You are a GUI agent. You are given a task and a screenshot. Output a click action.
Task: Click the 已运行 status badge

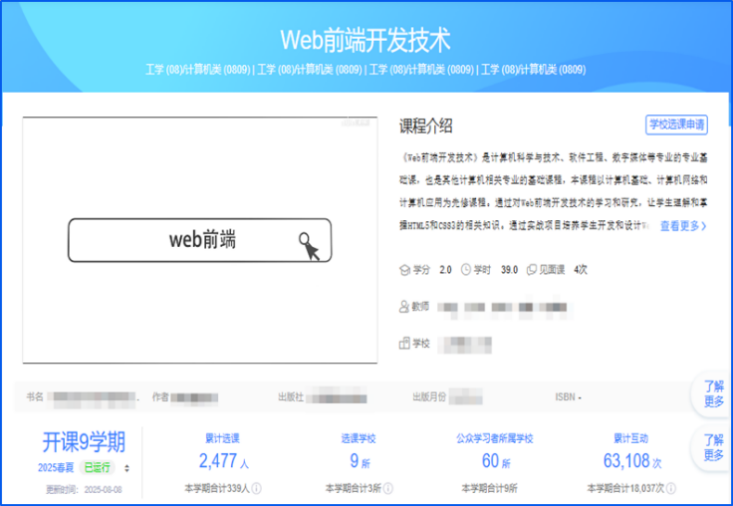(100, 468)
